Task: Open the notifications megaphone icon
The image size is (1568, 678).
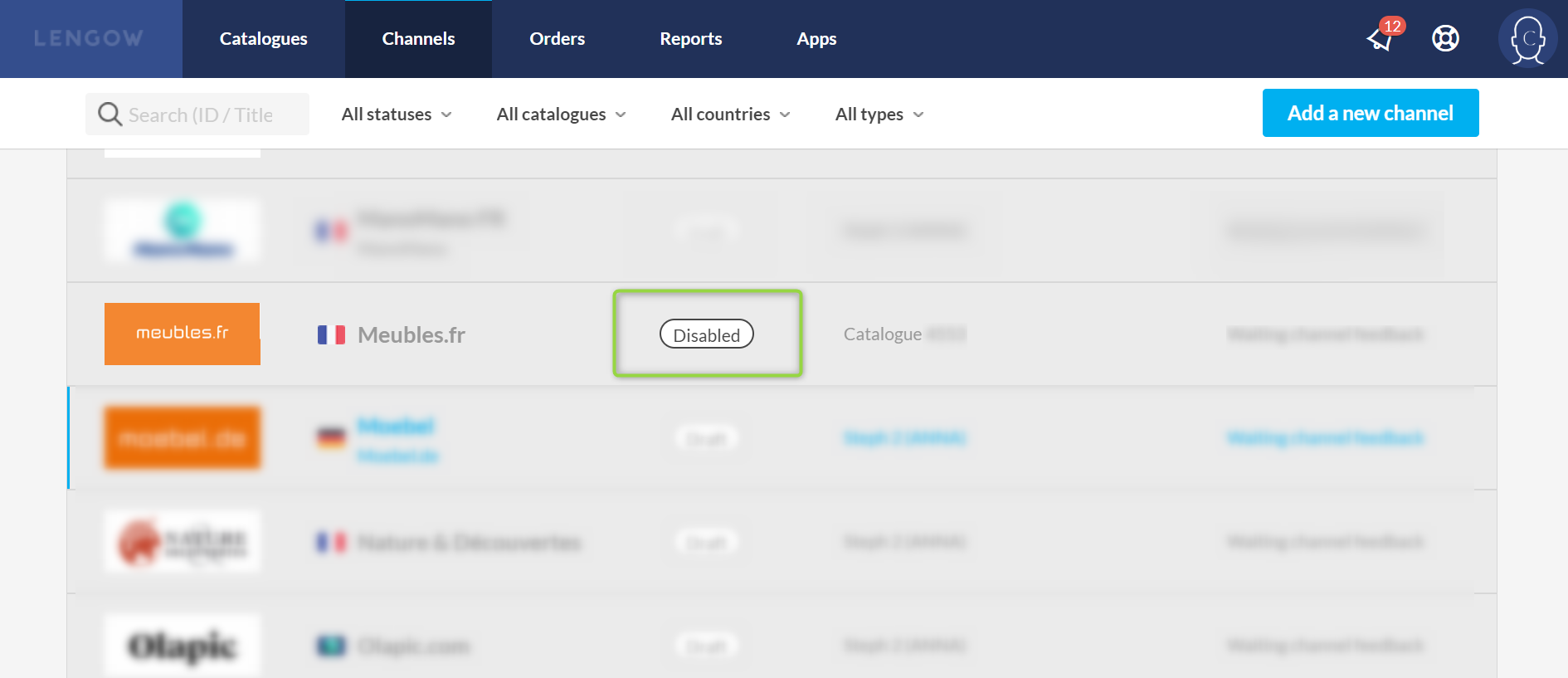Action: tap(1381, 38)
